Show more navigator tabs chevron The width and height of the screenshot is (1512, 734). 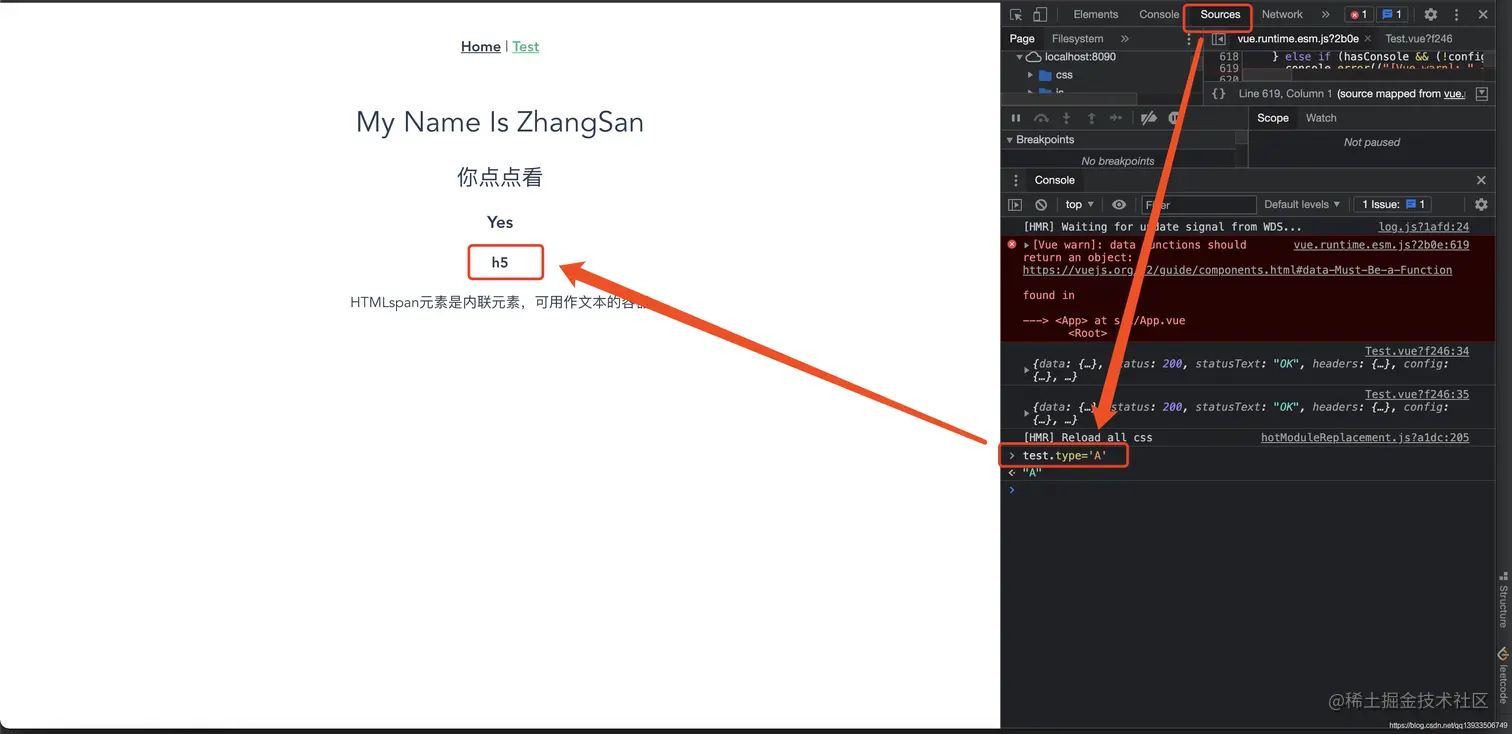[1124, 39]
